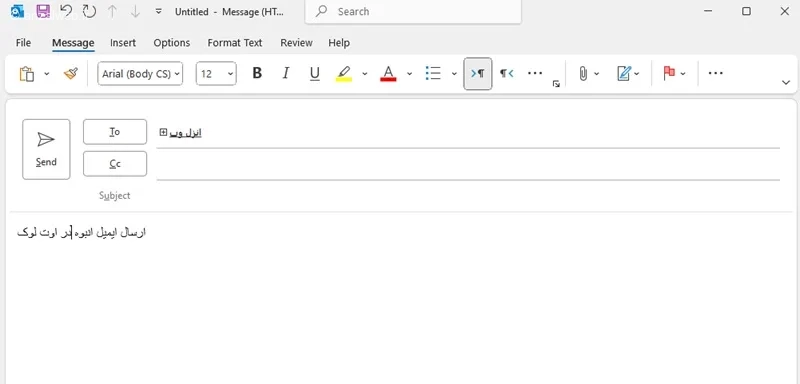Click the red Follow Up flag
The height and width of the screenshot is (384, 800).
[669, 74]
